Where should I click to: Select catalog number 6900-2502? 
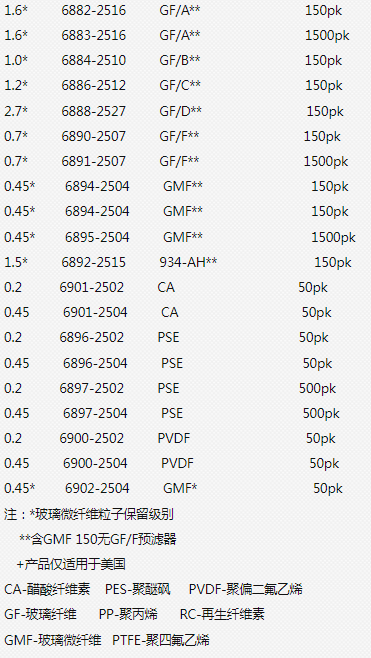coord(92,439)
